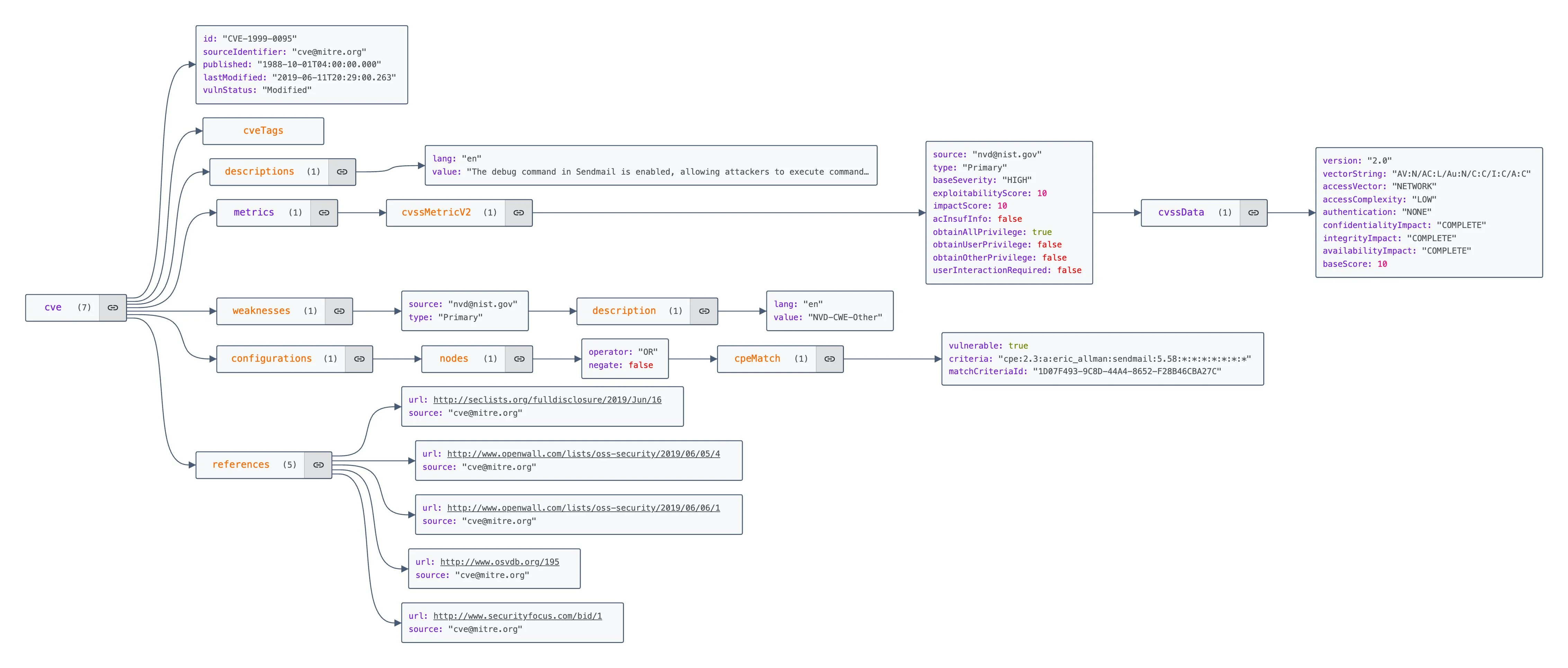Viewport: 1568px width, 668px height.
Task: Click the obtainOtherPrivilege false value
Action: 1054,258
